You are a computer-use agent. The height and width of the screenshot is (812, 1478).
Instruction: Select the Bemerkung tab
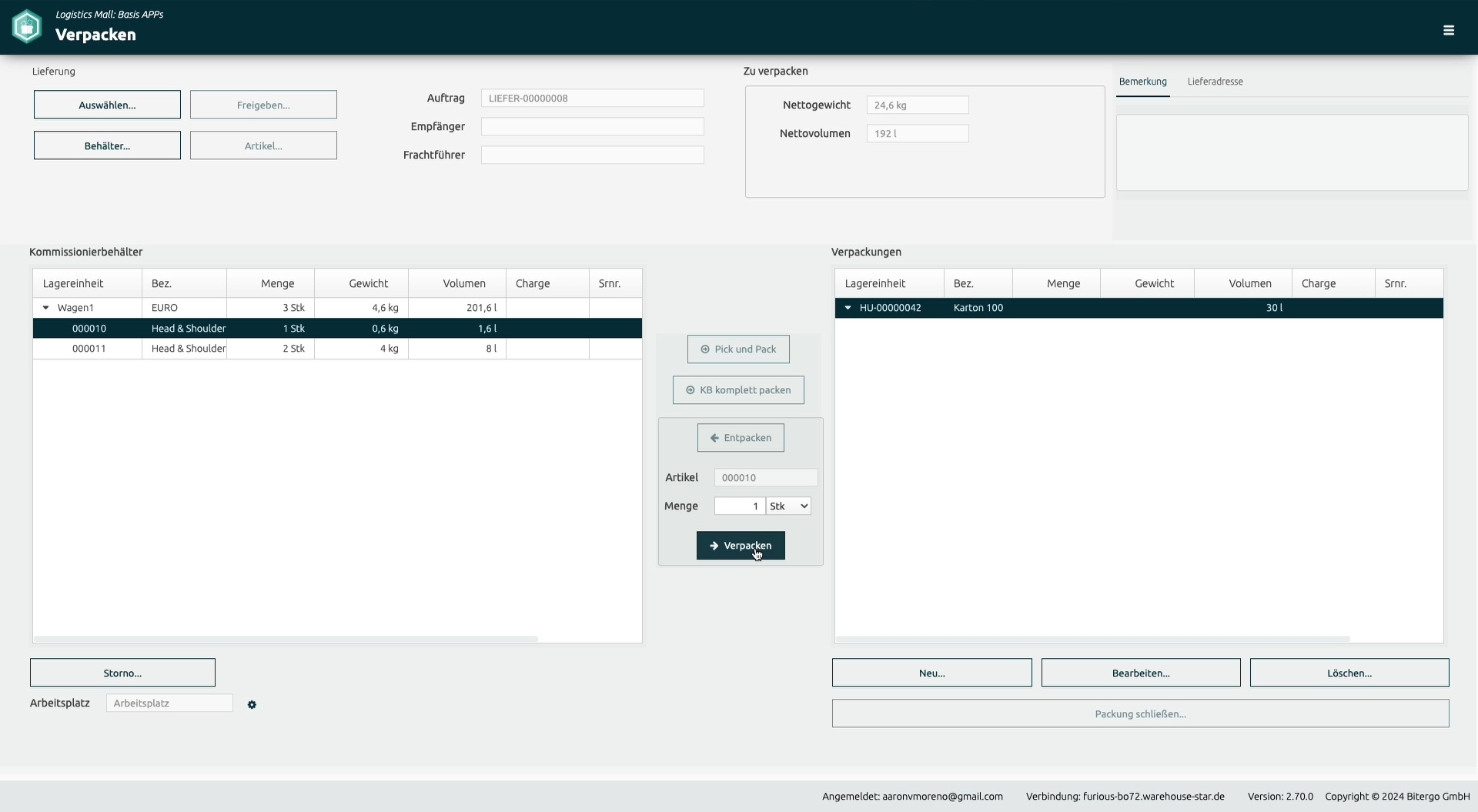coord(1142,82)
